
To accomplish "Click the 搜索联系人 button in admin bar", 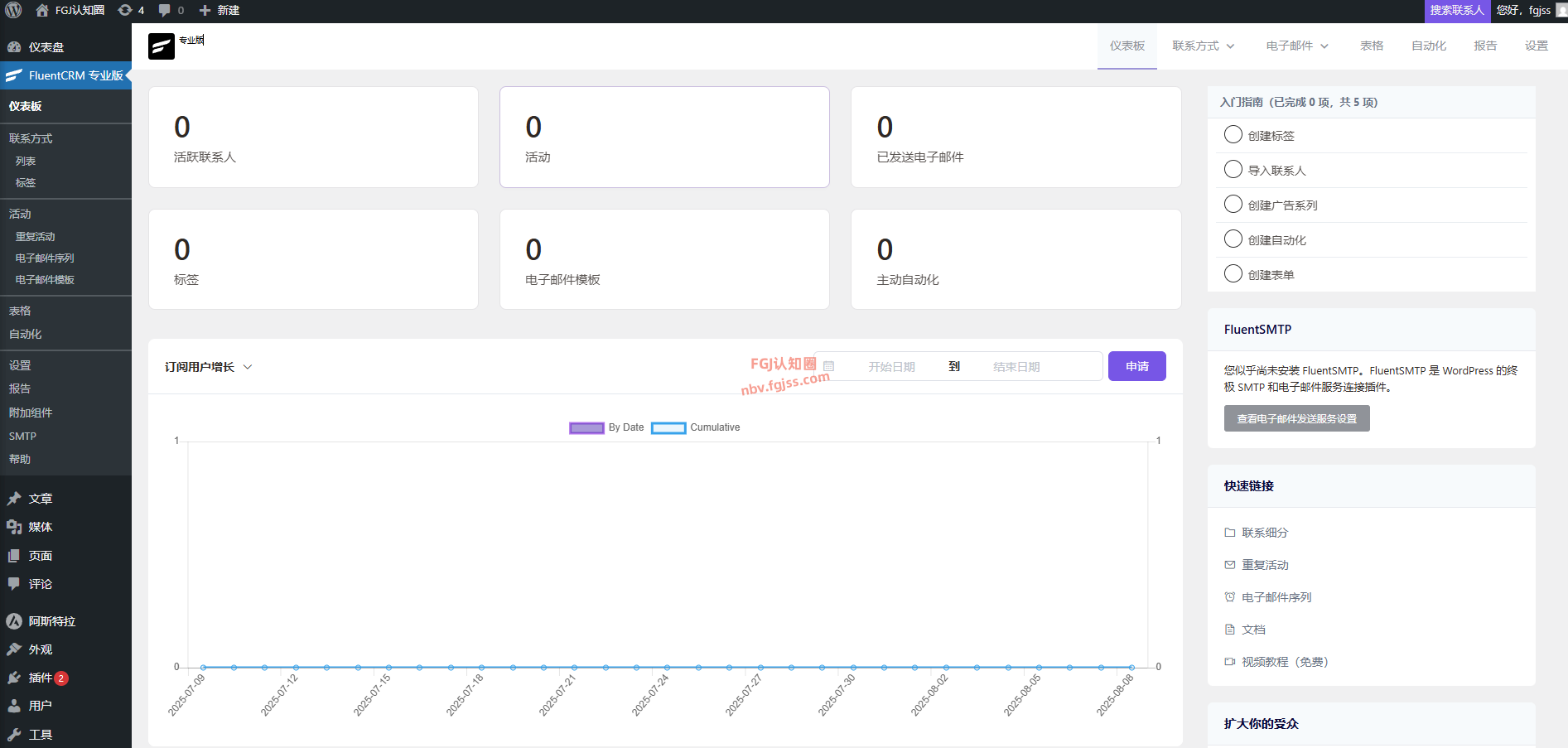I will (x=1457, y=10).
